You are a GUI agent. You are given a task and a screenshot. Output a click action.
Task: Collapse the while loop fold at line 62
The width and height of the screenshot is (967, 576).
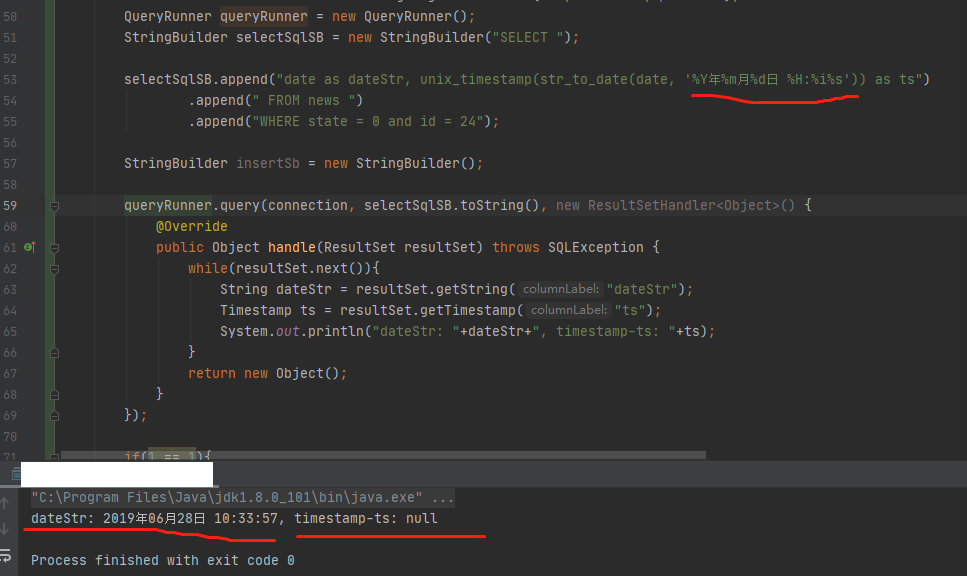point(54,269)
